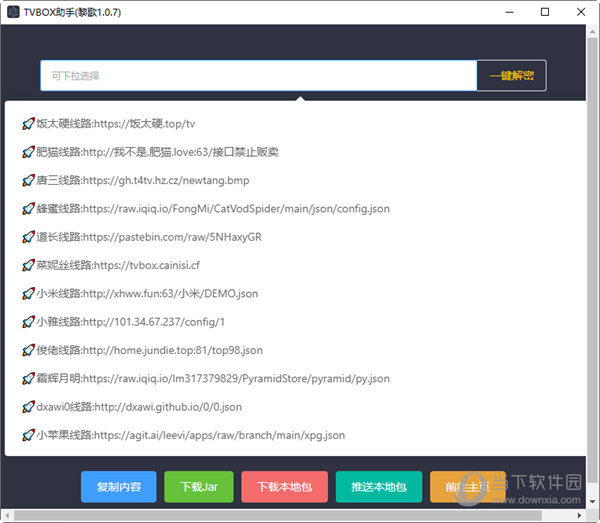The image size is (600, 523).
Task: Click the teal 推送本地包 button
Action: [379, 487]
